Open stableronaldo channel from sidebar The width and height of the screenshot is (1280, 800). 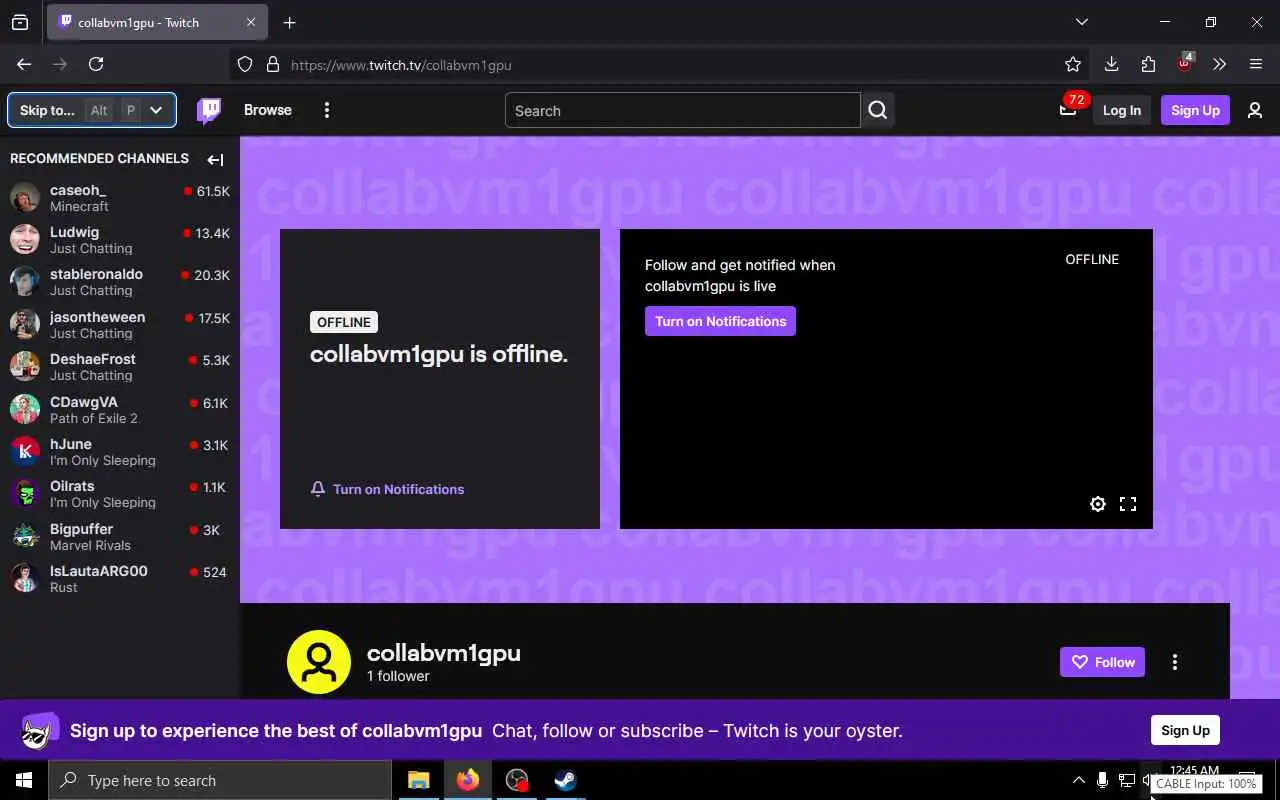120,282
